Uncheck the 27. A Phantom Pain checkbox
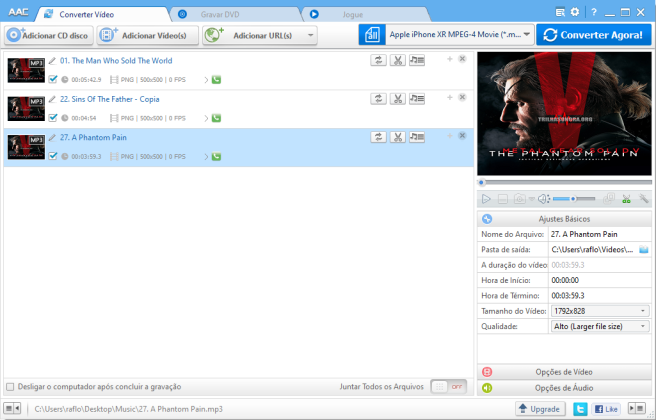The width and height of the screenshot is (656, 420). click(53, 156)
